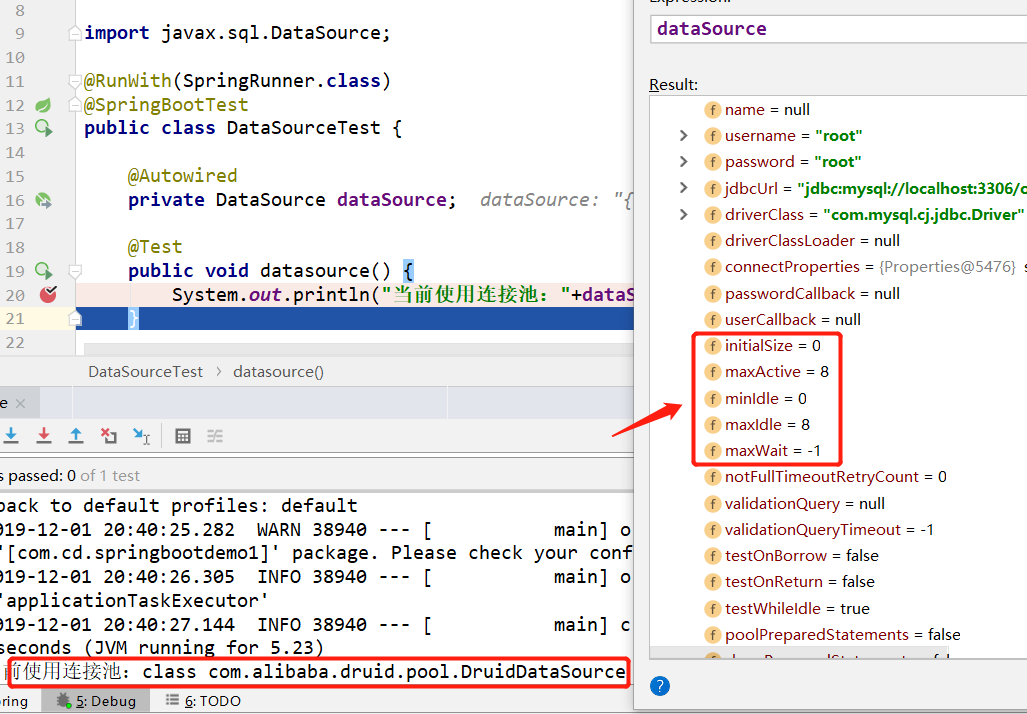Click the run class icon beside DataSourceTest declaration

[x=43, y=128]
